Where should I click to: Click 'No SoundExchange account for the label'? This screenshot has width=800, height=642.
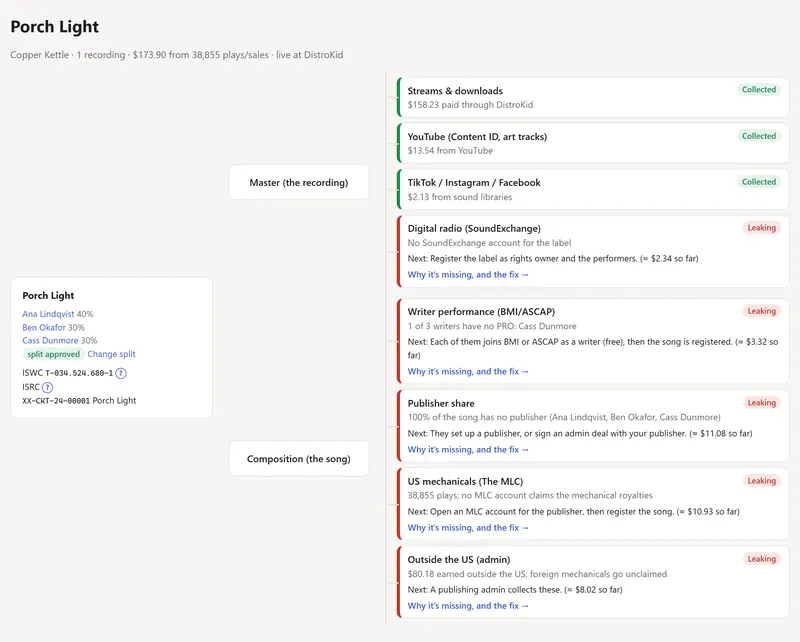pyautogui.click(x=489, y=243)
